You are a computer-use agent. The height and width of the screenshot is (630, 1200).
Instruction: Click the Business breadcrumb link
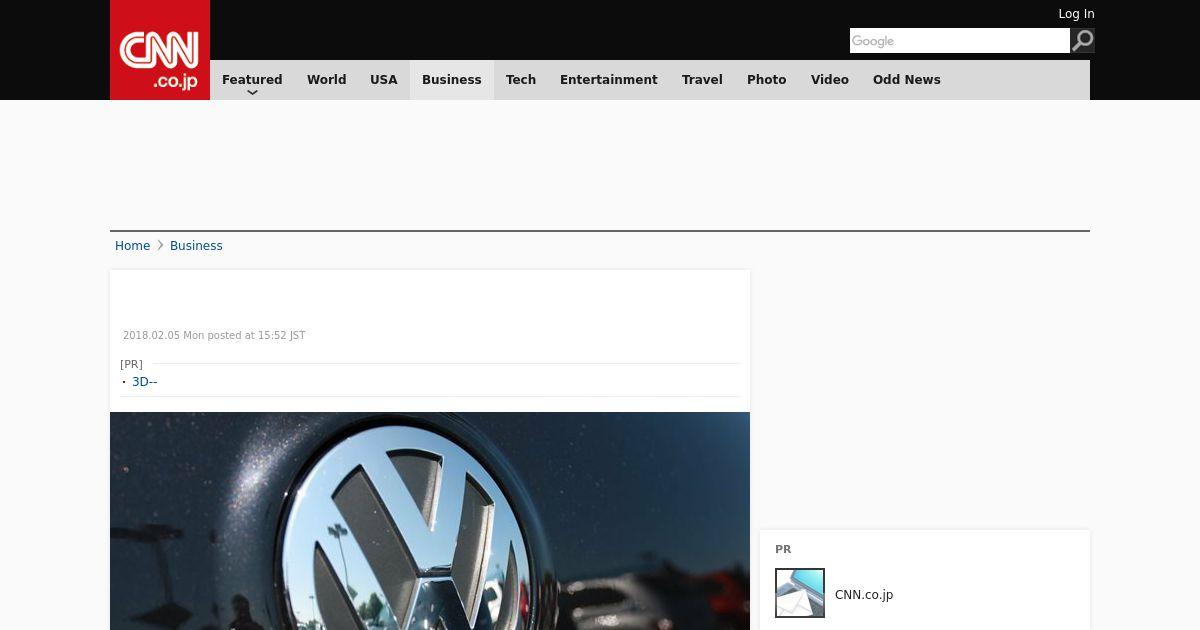(196, 246)
